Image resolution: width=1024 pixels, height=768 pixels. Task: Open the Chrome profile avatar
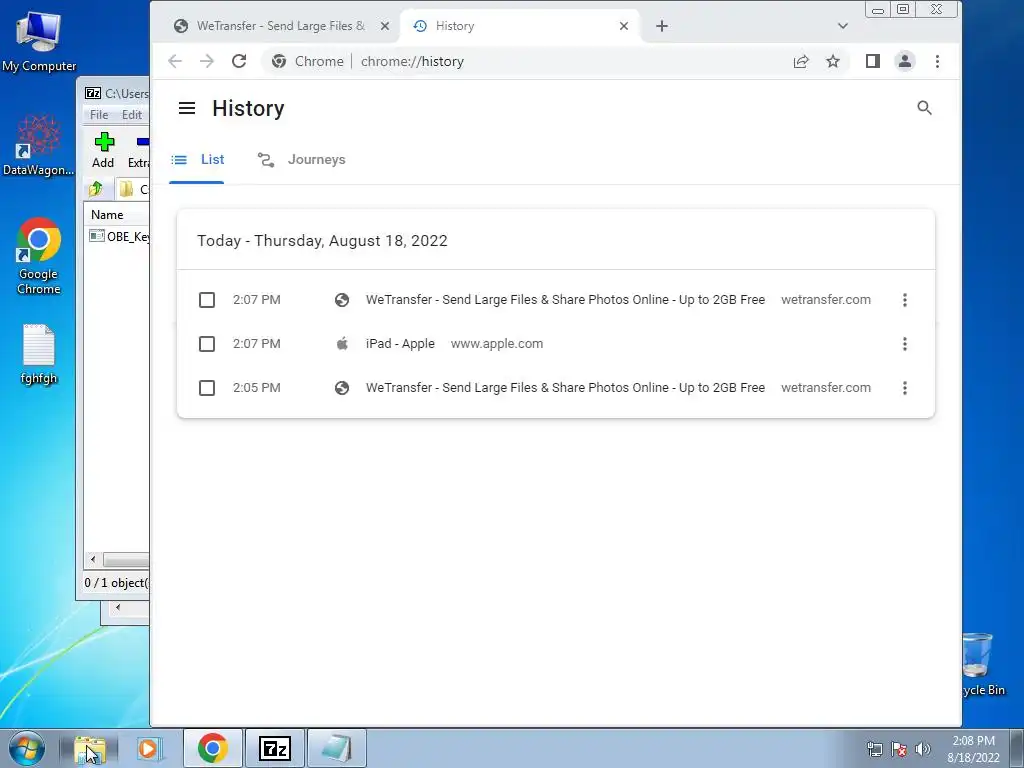point(904,61)
